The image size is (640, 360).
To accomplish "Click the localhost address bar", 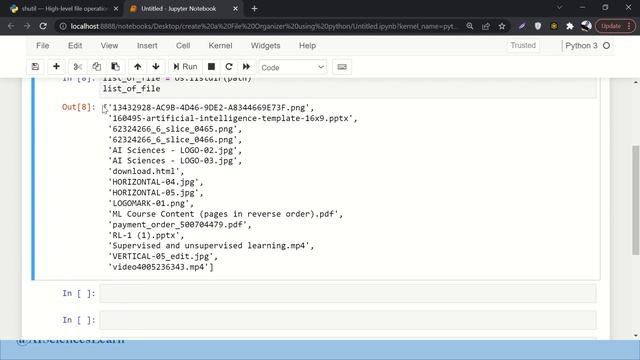I will 263,26.
